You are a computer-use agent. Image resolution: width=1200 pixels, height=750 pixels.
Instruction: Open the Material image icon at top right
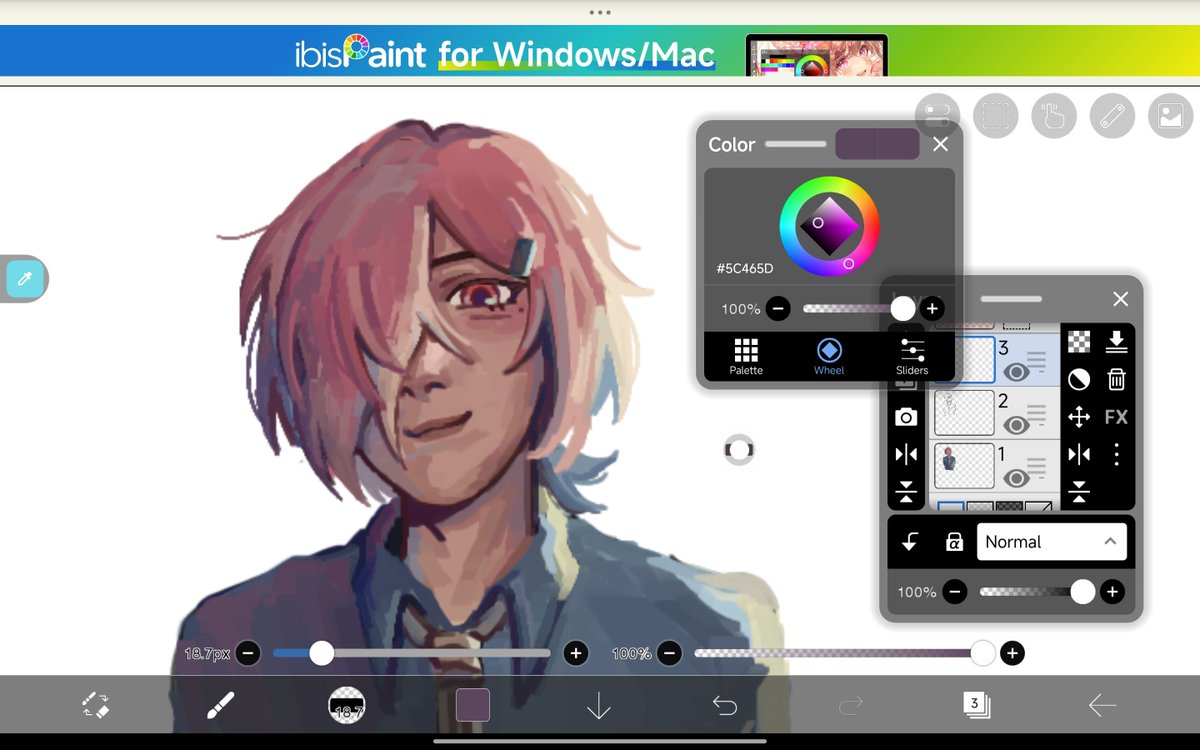click(x=1171, y=116)
